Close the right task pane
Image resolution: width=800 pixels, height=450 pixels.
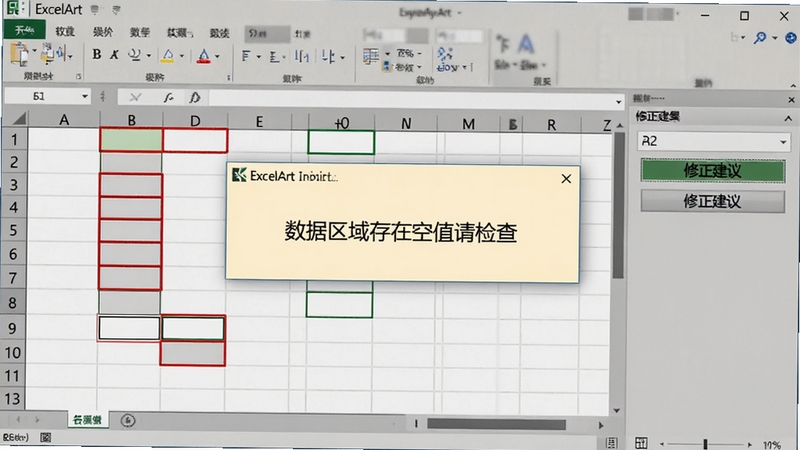(x=791, y=100)
